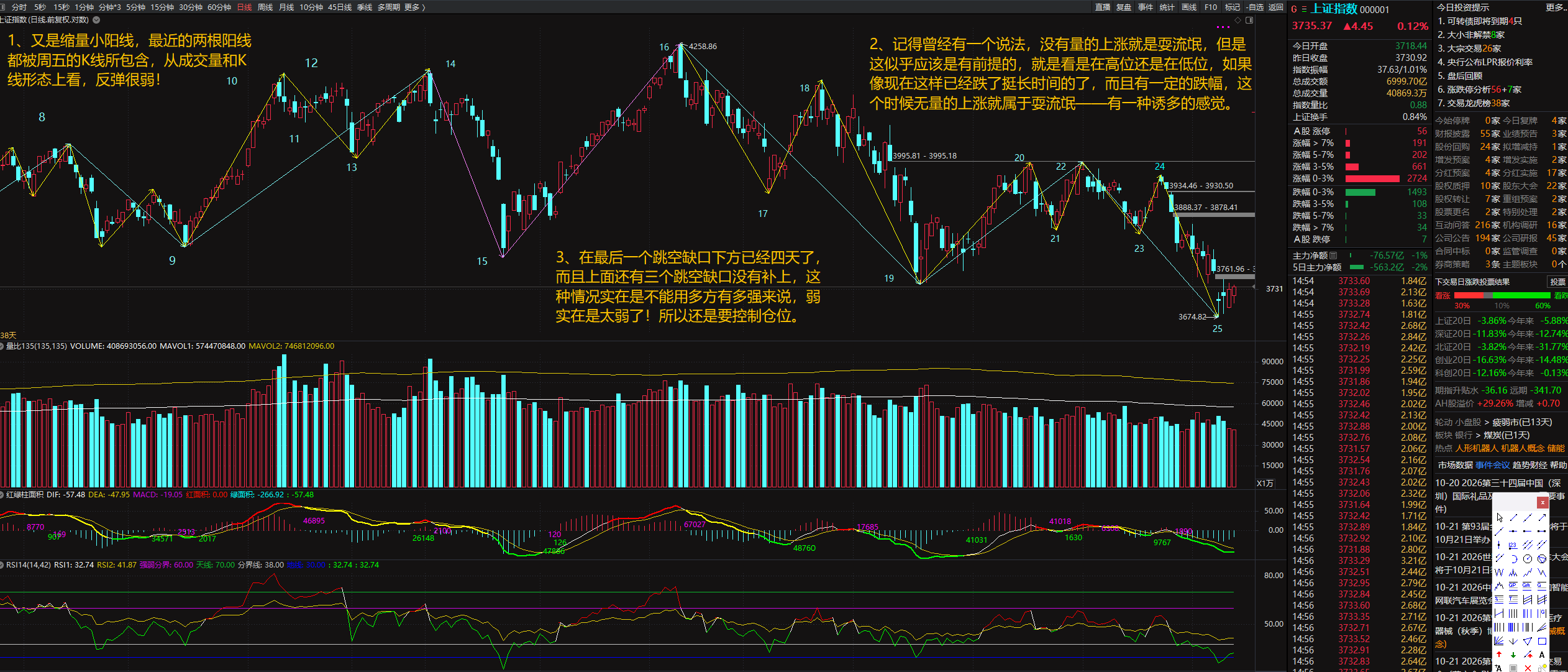Click the settings dot beside 红绿柱面积 indicator
Image resolution: width=1568 pixels, height=672 pixels.
point(2,495)
